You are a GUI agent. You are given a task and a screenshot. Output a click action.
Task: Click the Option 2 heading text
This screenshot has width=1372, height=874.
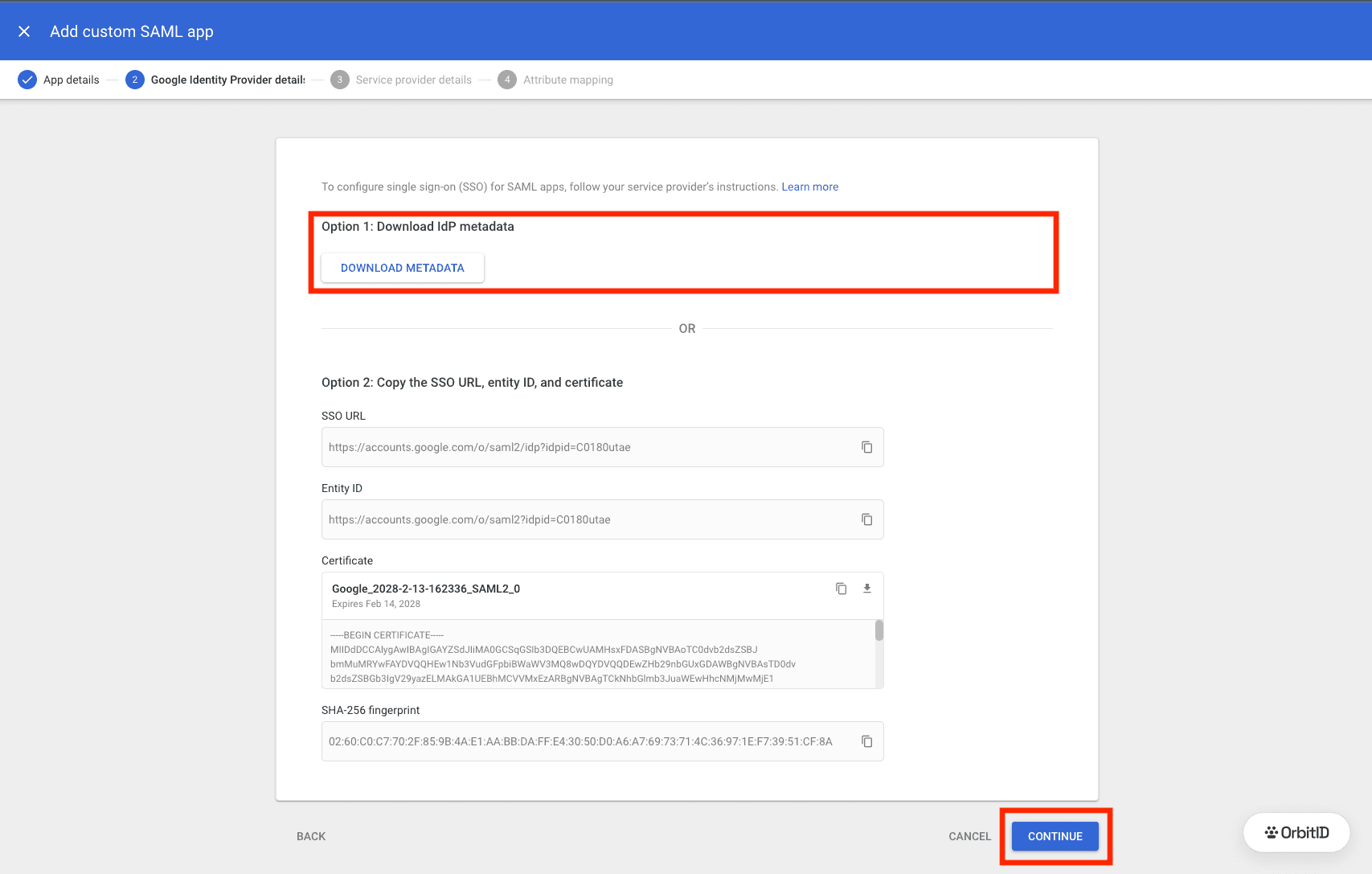coord(473,383)
